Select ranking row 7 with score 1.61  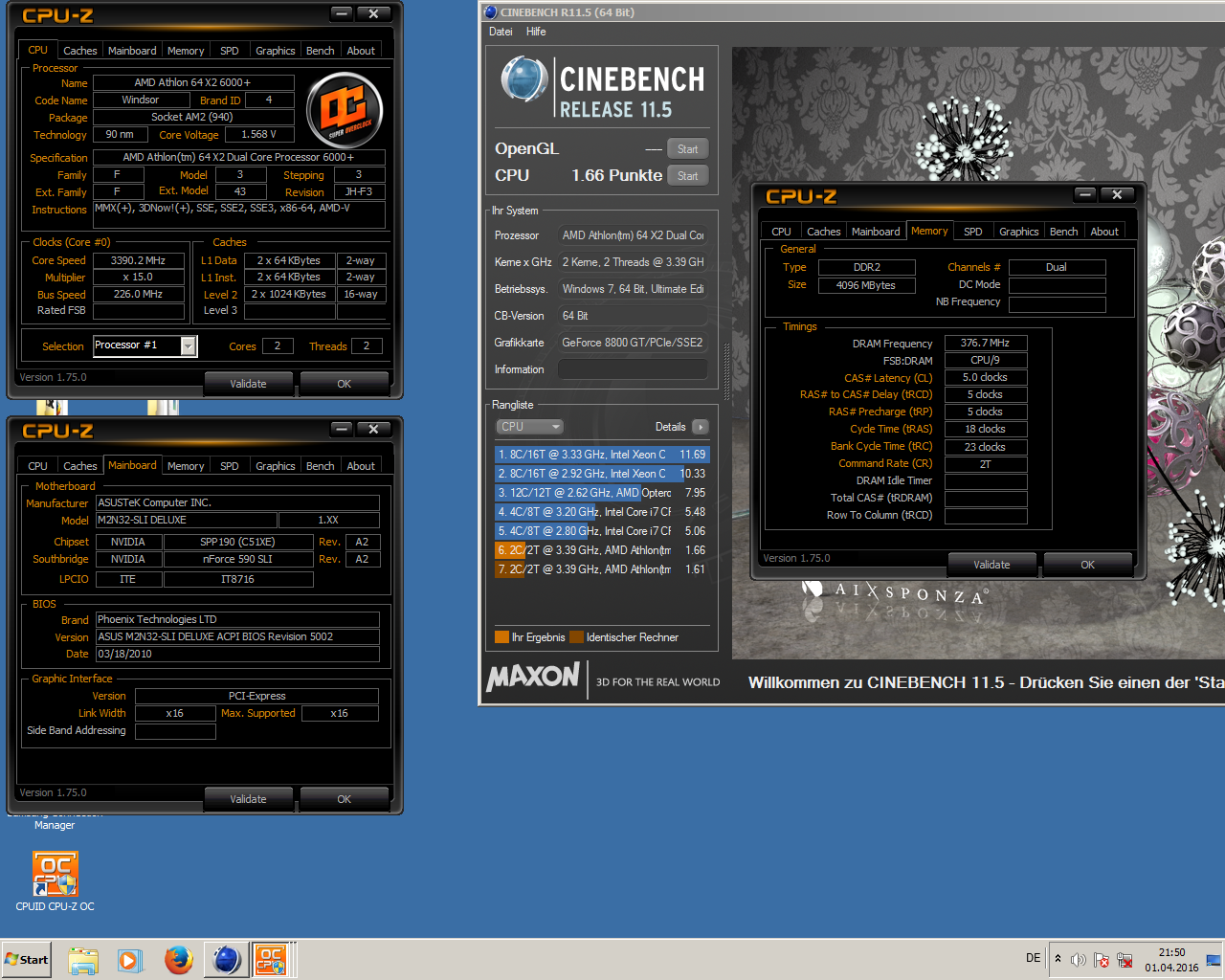[602, 569]
